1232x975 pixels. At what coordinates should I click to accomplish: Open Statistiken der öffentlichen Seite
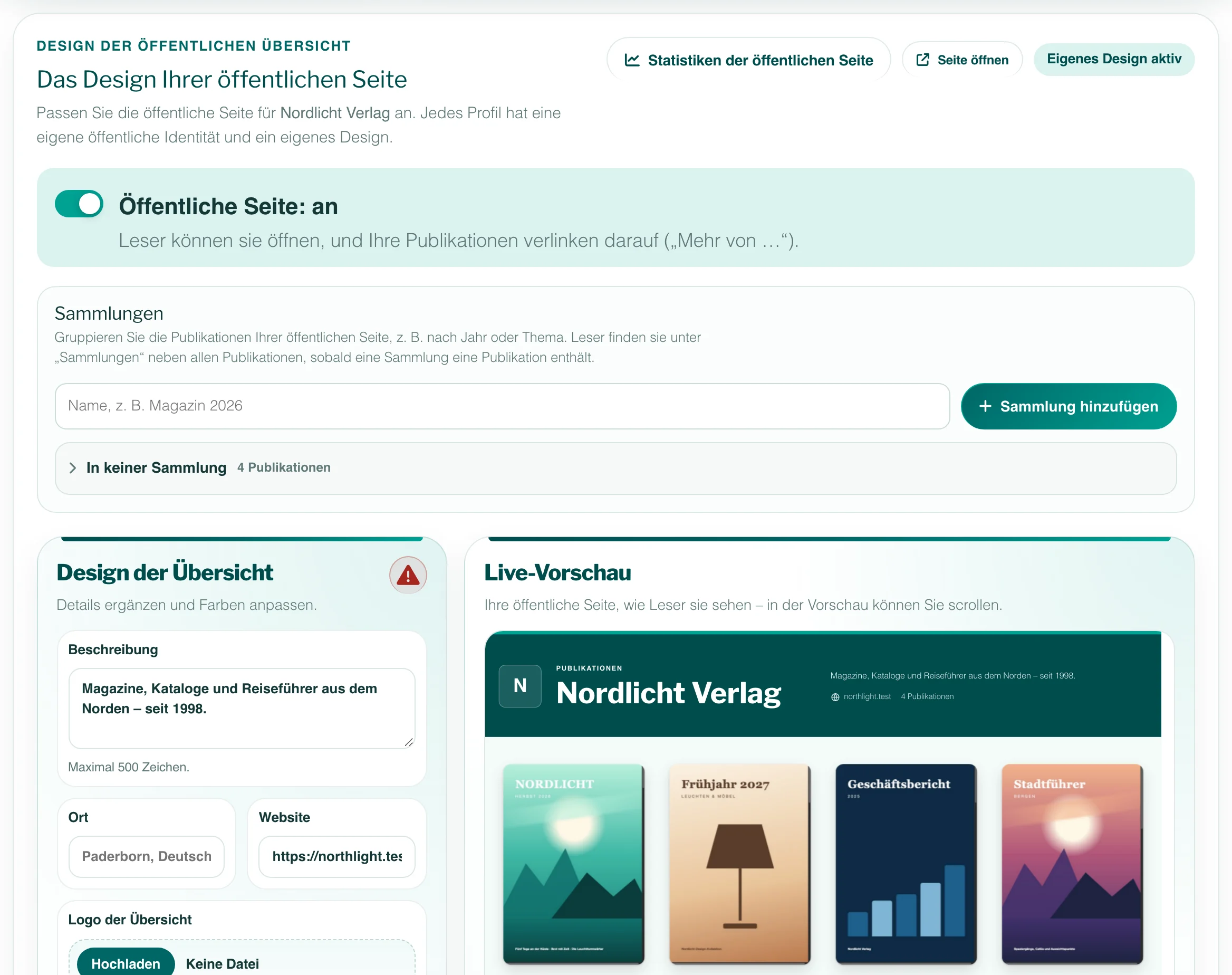point(749,60)
